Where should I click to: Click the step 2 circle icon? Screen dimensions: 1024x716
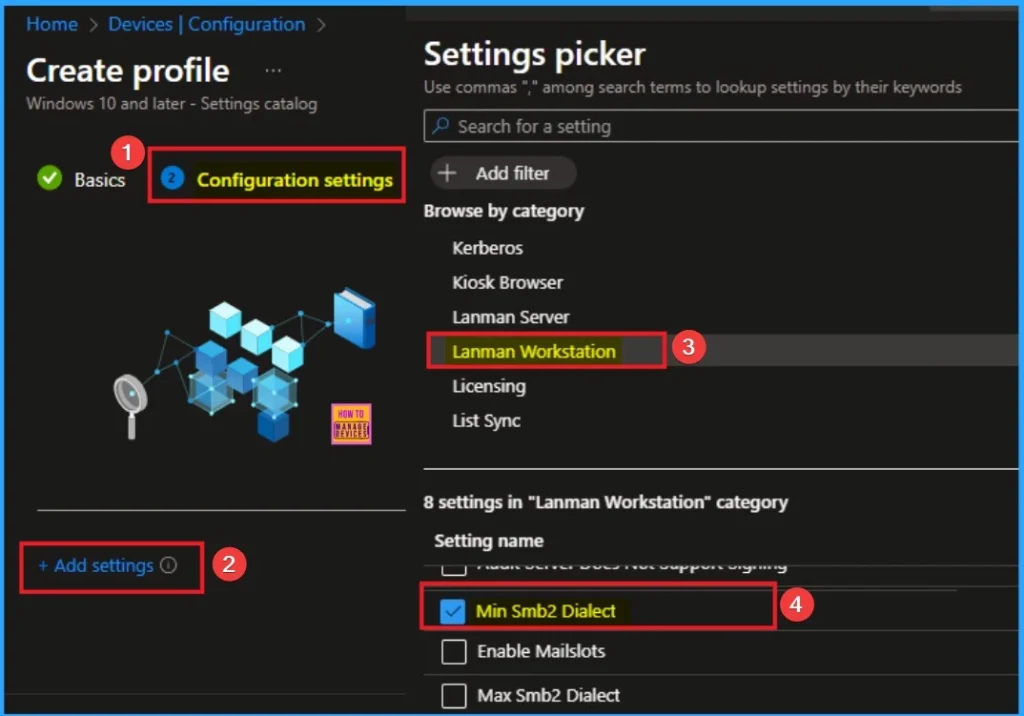173,179
